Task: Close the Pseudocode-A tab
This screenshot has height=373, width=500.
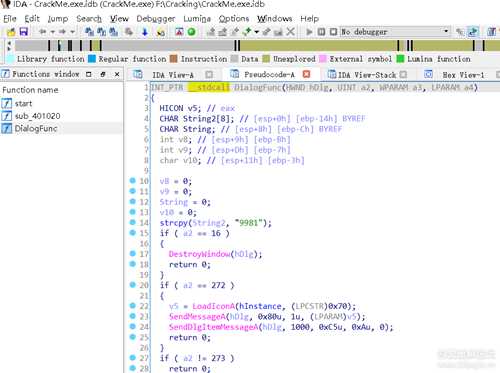Action: 306,74
